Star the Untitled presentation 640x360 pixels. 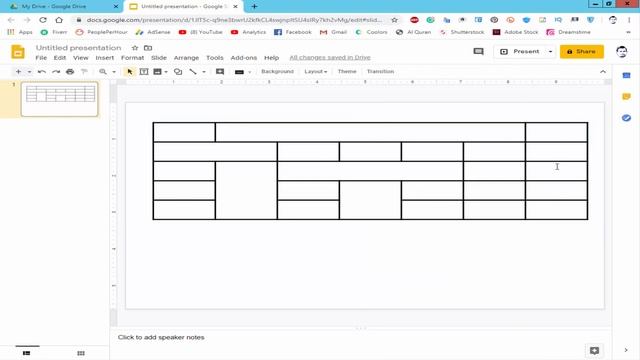(135, 48)
